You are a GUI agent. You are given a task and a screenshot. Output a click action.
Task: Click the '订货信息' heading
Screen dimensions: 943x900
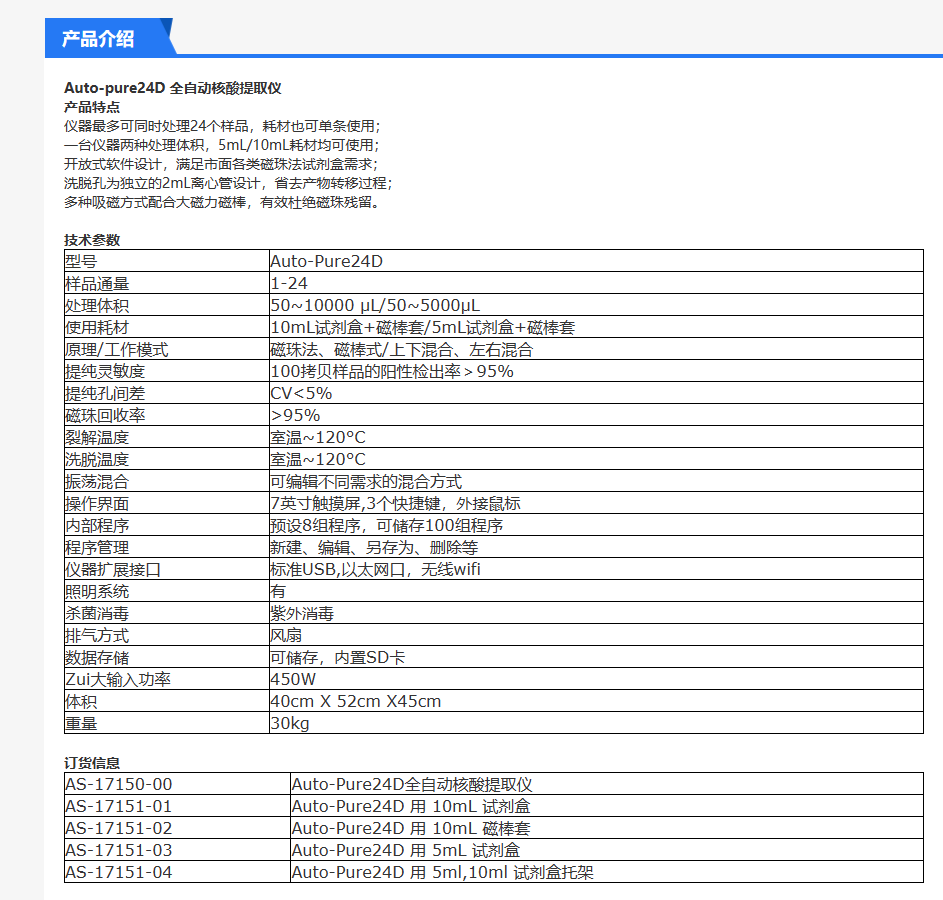coord(92,763)
